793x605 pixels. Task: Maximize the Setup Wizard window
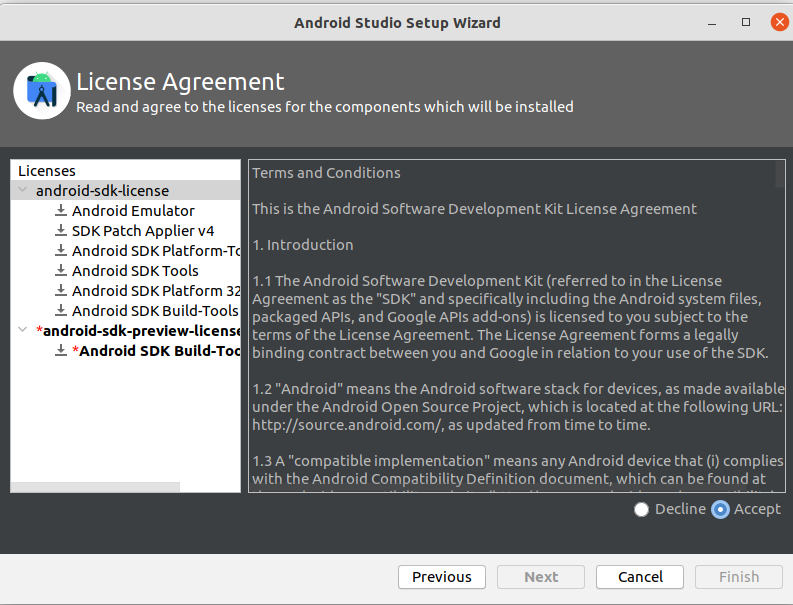pos(746,22)
